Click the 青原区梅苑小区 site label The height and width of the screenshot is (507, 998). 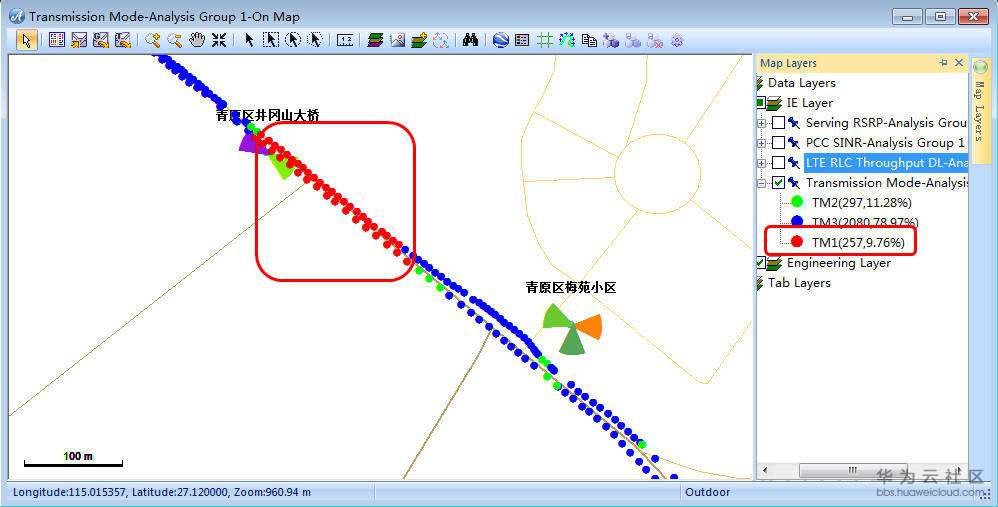click(571, 288)
